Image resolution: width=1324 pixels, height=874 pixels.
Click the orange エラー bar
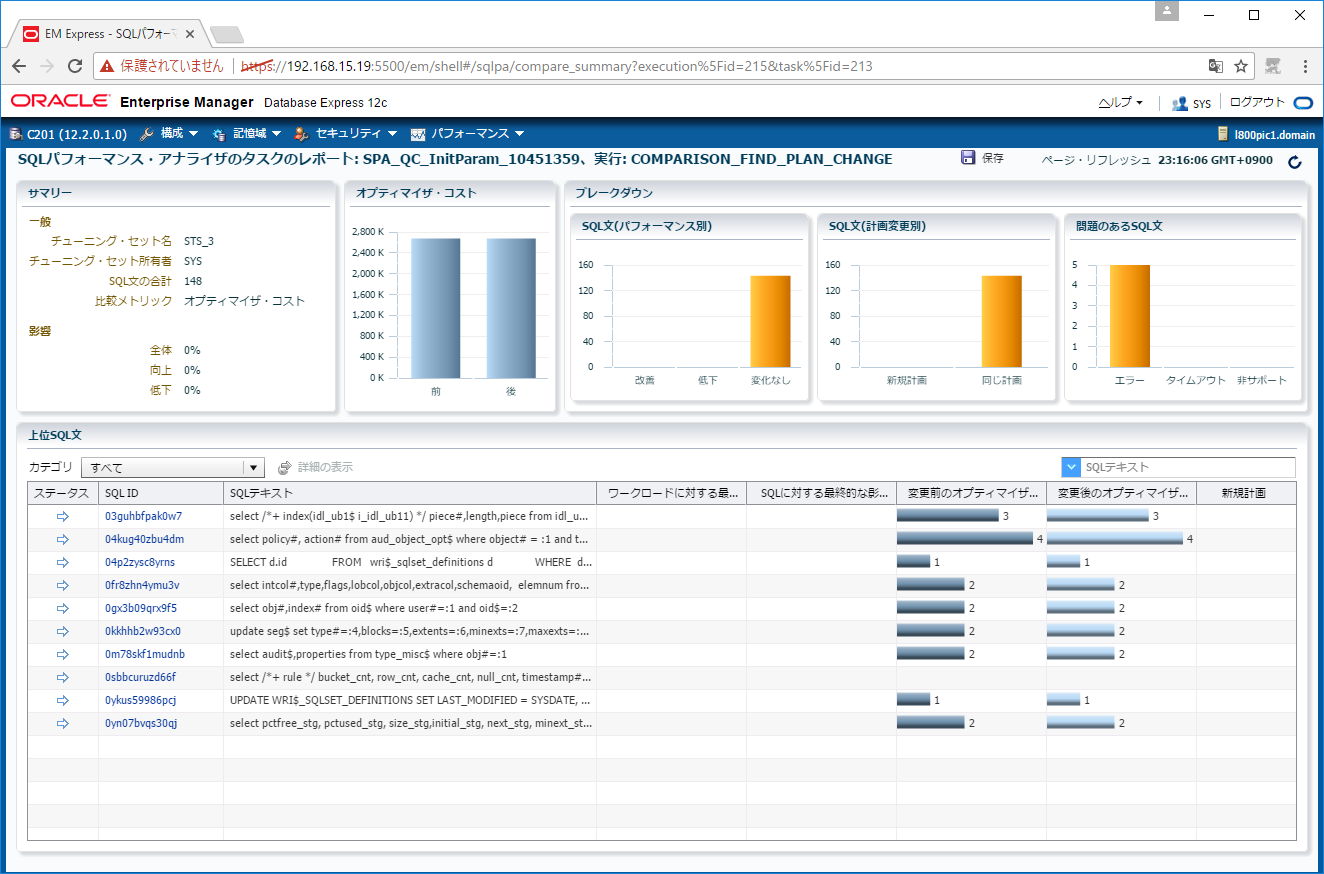(x=1129, y=316)
